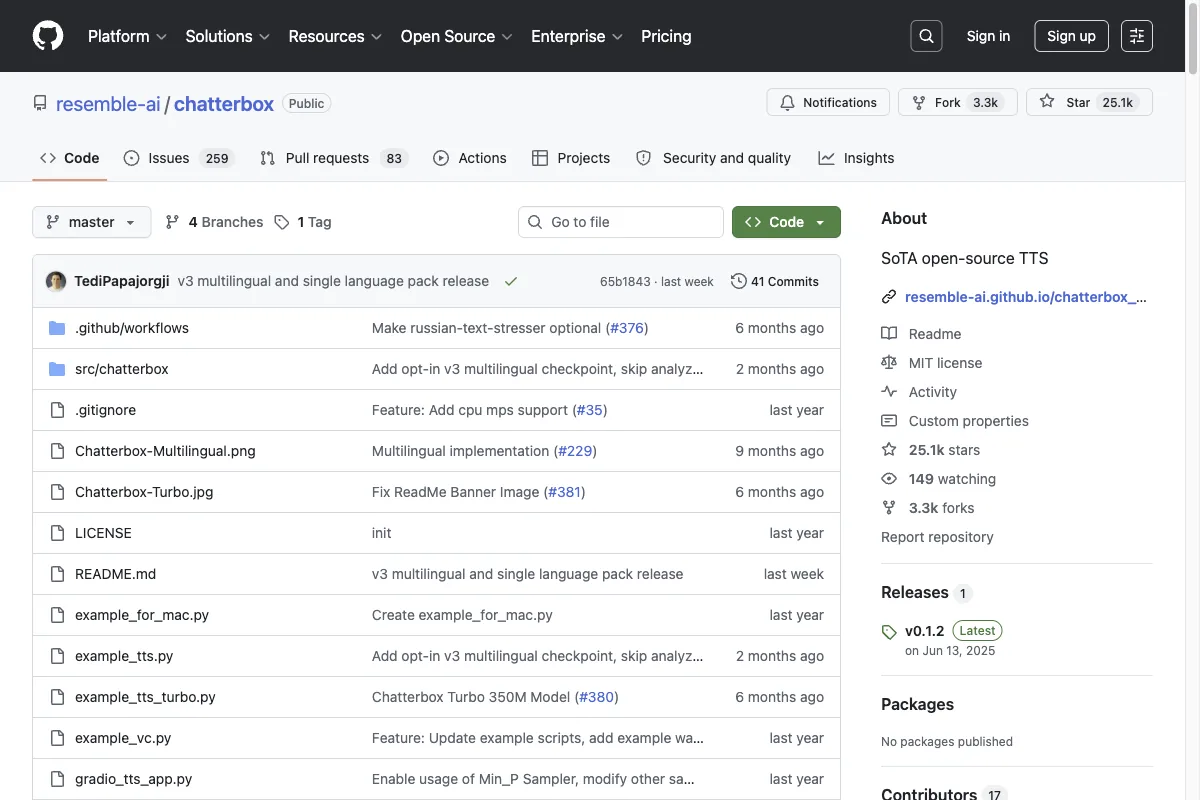Click the .github/workflows folder icon
This screenshot has width=1200, height=800.
point(57,328)
